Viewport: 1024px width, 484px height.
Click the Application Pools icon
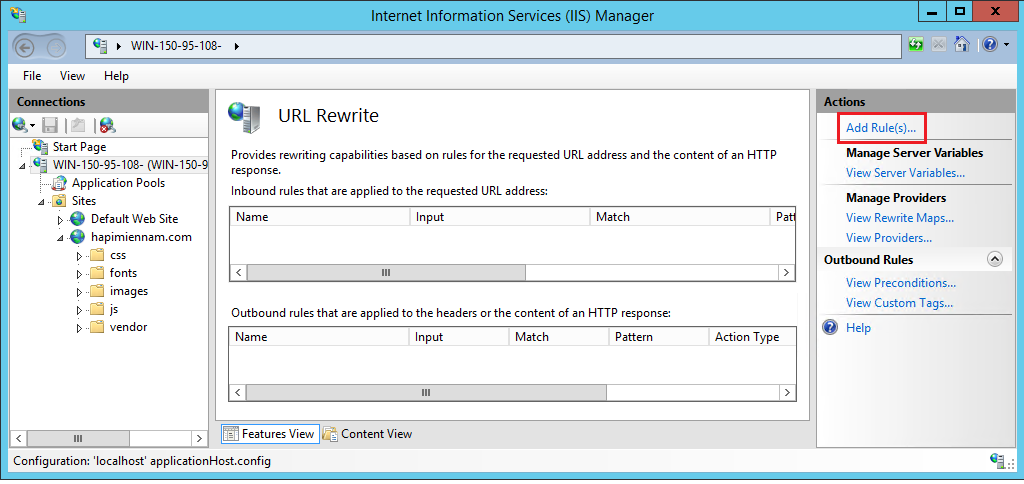(x=59, y=183)
